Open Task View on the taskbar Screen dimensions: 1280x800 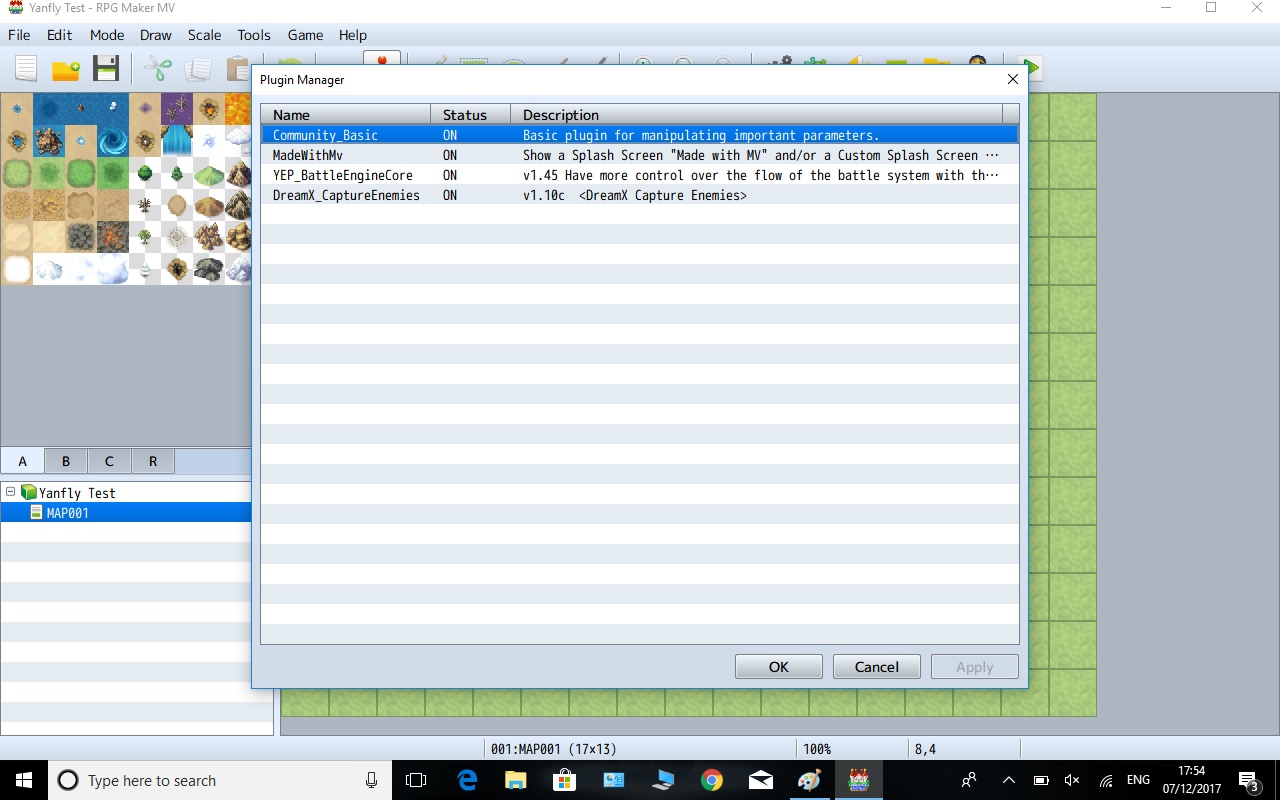coord(416,780)
